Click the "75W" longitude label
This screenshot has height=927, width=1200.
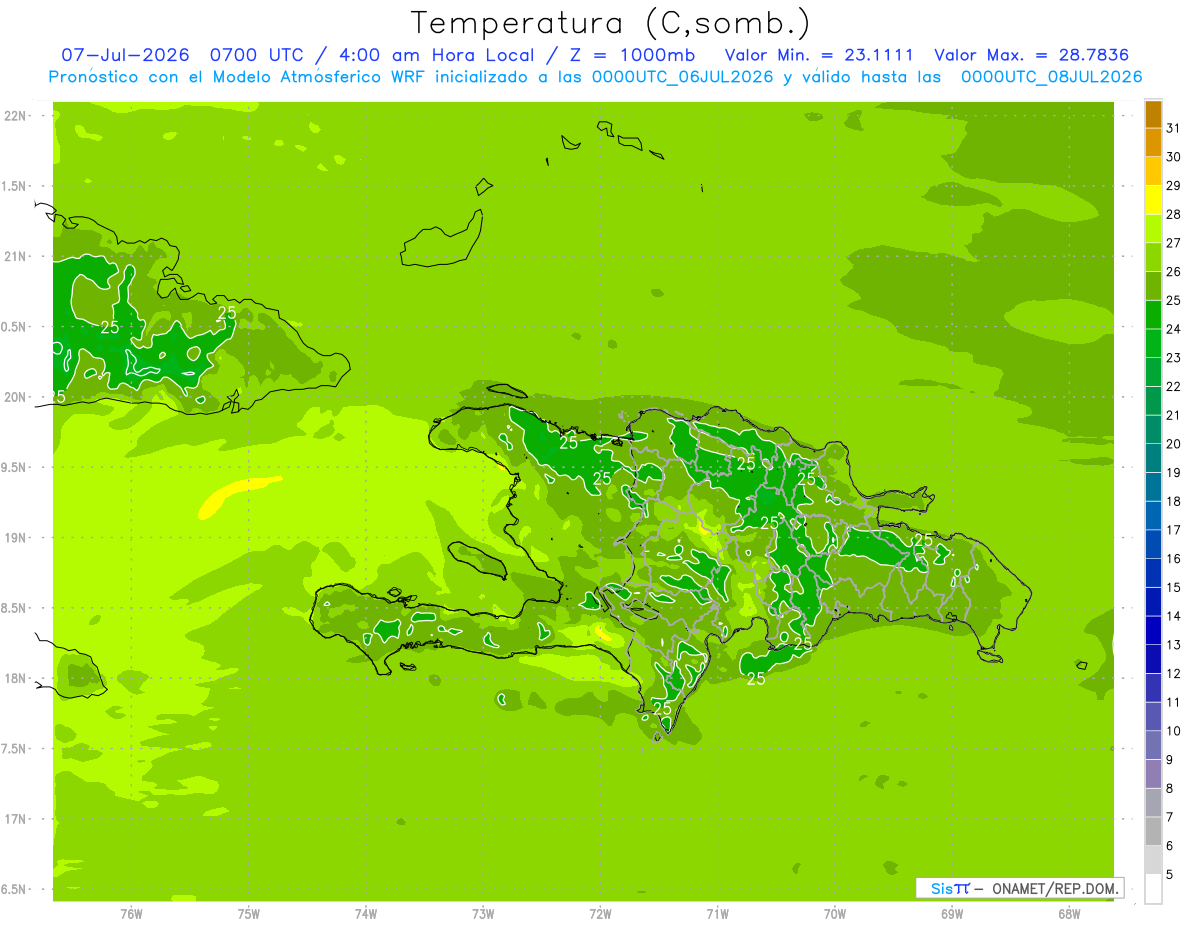click(x=248, y=914)
